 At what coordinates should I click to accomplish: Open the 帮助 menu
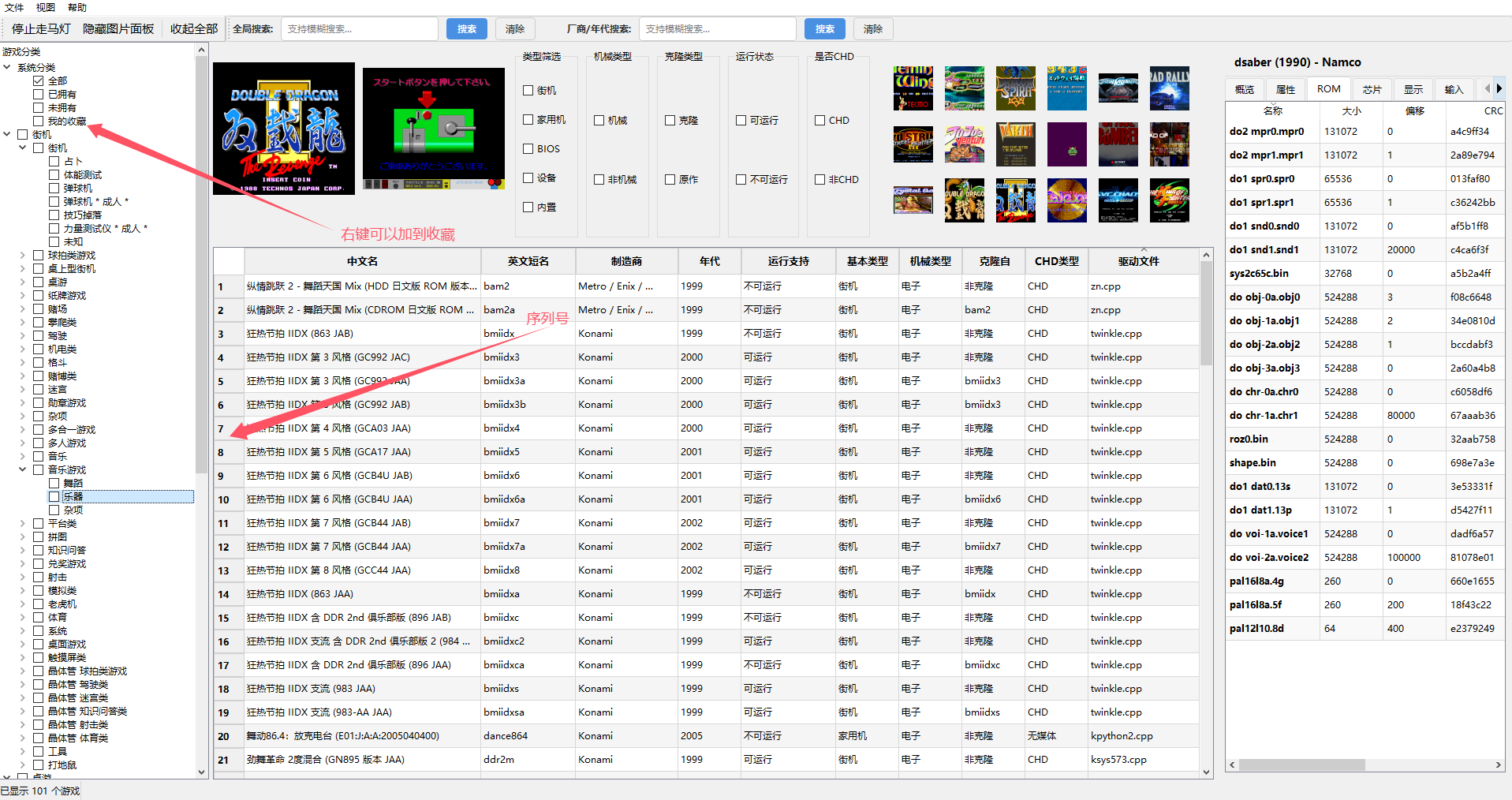tap(77, 7)
